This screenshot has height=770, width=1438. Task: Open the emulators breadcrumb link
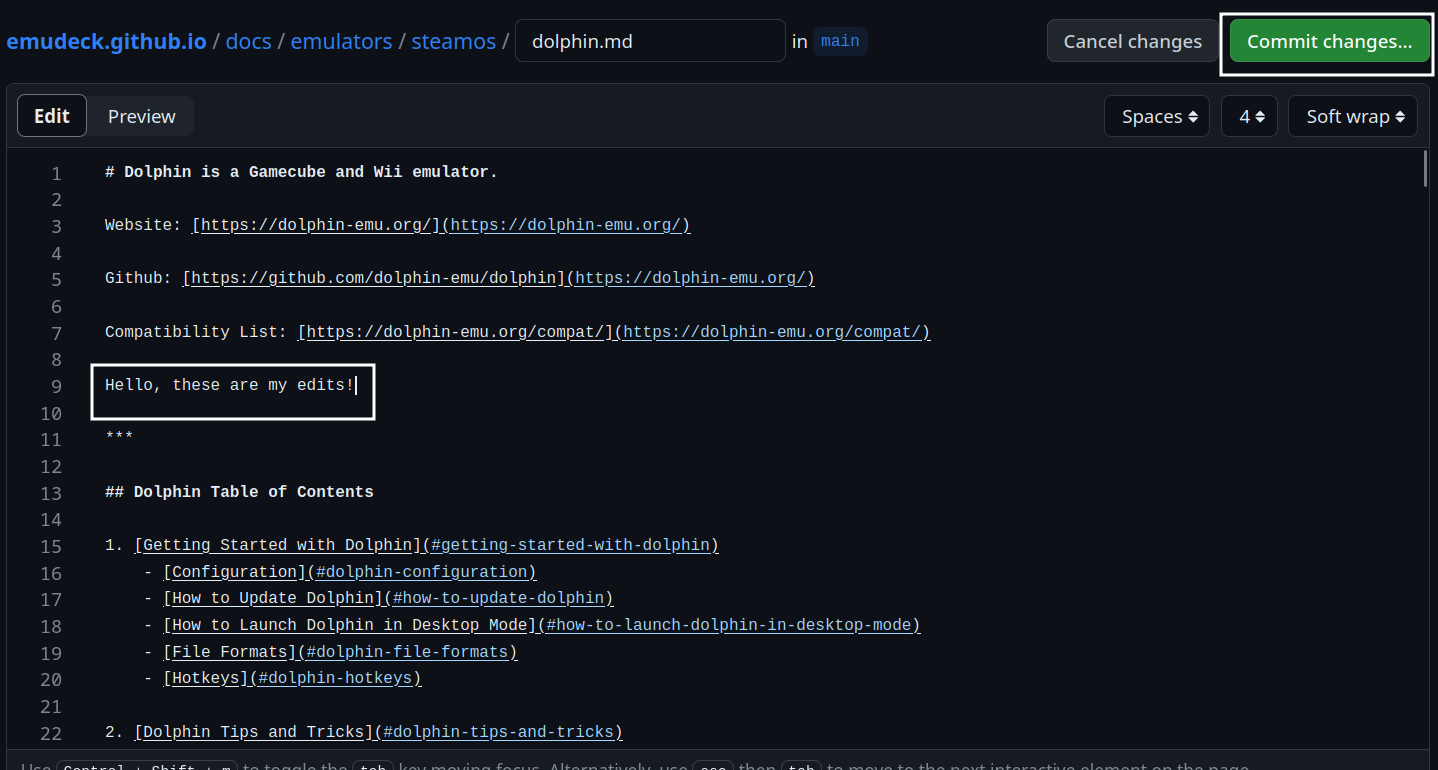341,41
